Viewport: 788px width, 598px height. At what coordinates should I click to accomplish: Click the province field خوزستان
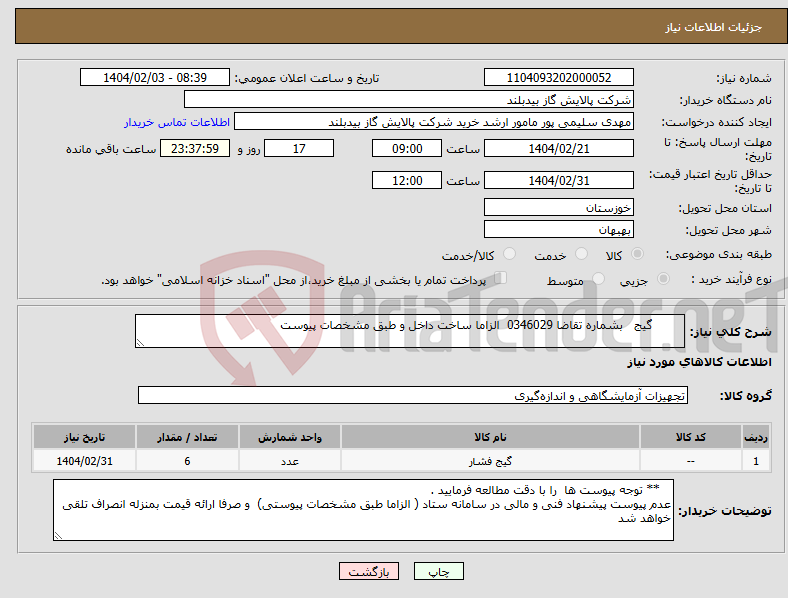(x=558, y=207)
